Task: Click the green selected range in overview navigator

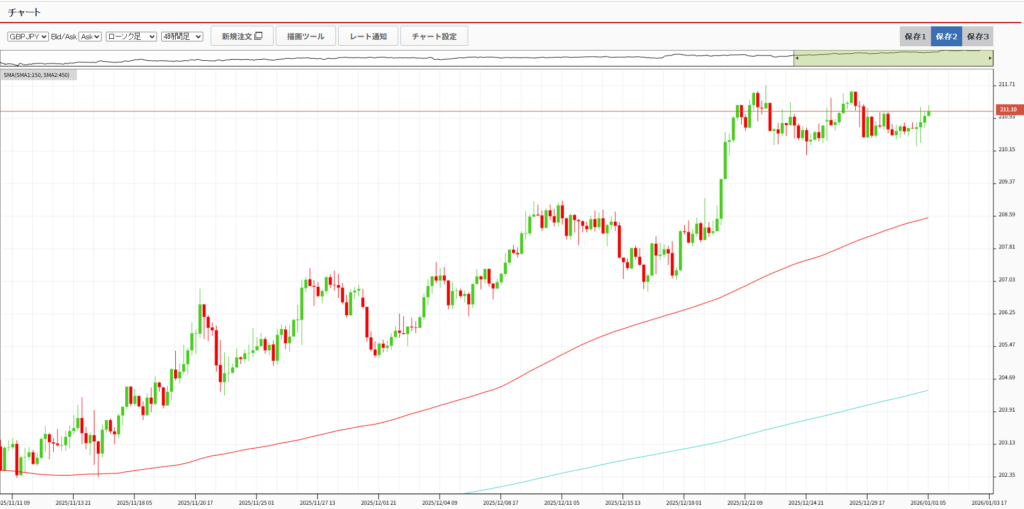Action: (x=890, y=59)
